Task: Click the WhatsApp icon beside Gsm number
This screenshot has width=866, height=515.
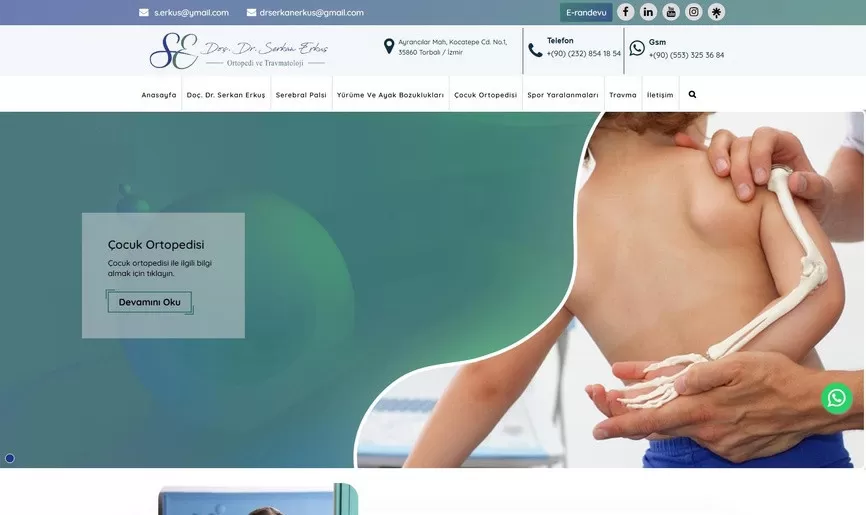Action: [637, 48]
